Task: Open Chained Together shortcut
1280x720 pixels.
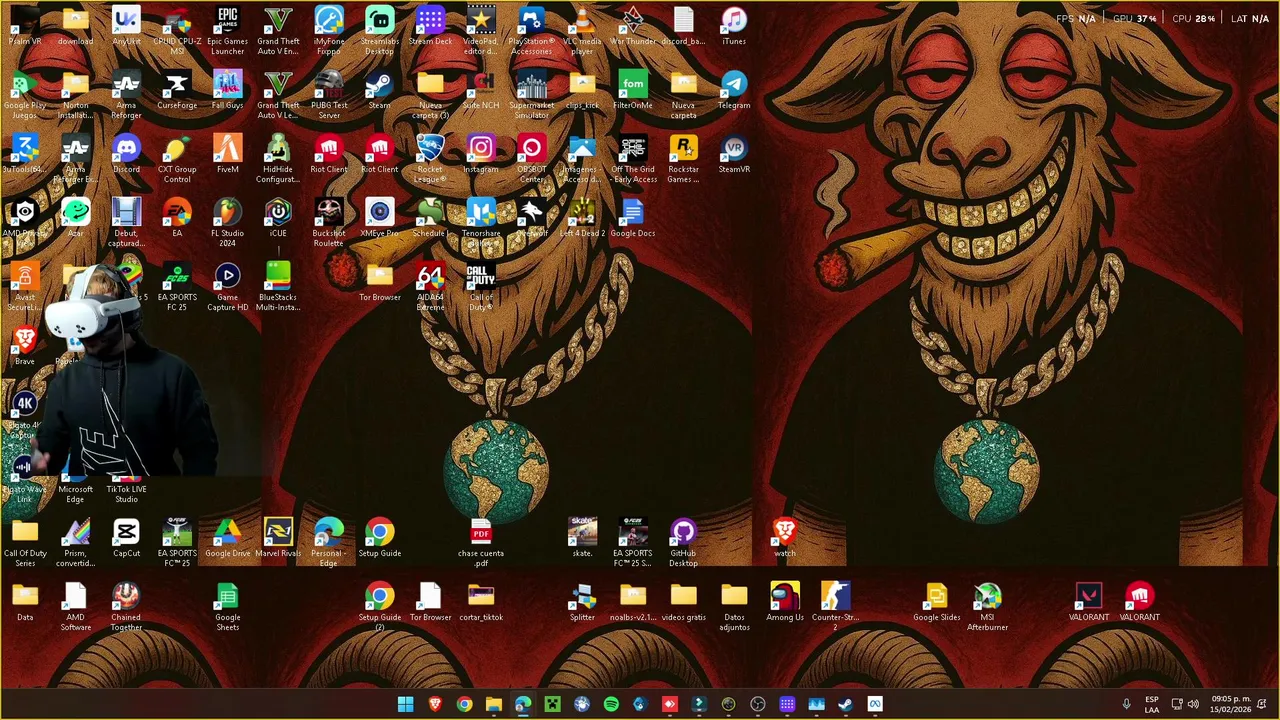Action: tap(126, 606)
